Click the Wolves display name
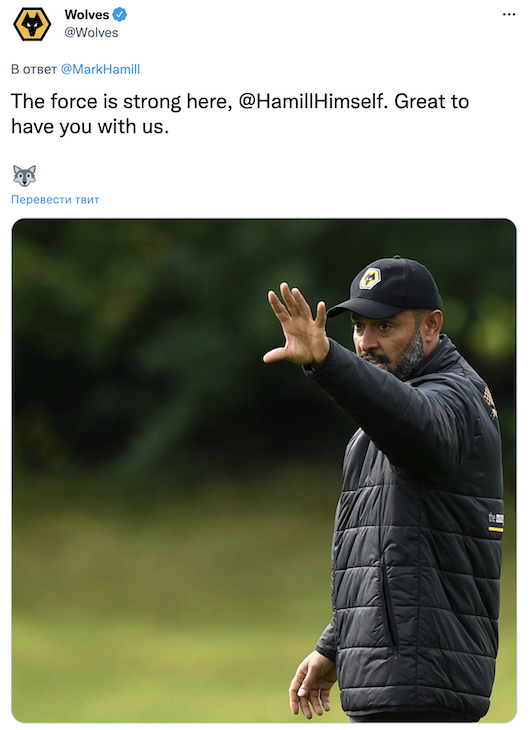530x730 pixels. [x=87, y=14]
